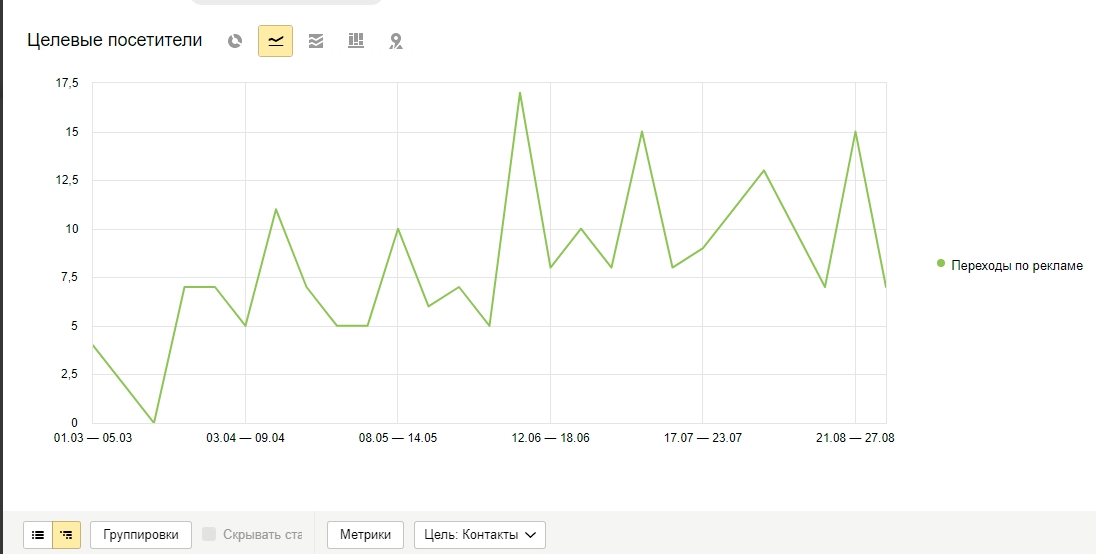Click the 01.03 — 05.03 axis label
This screenshot has height=554, width=1096.
93,438
